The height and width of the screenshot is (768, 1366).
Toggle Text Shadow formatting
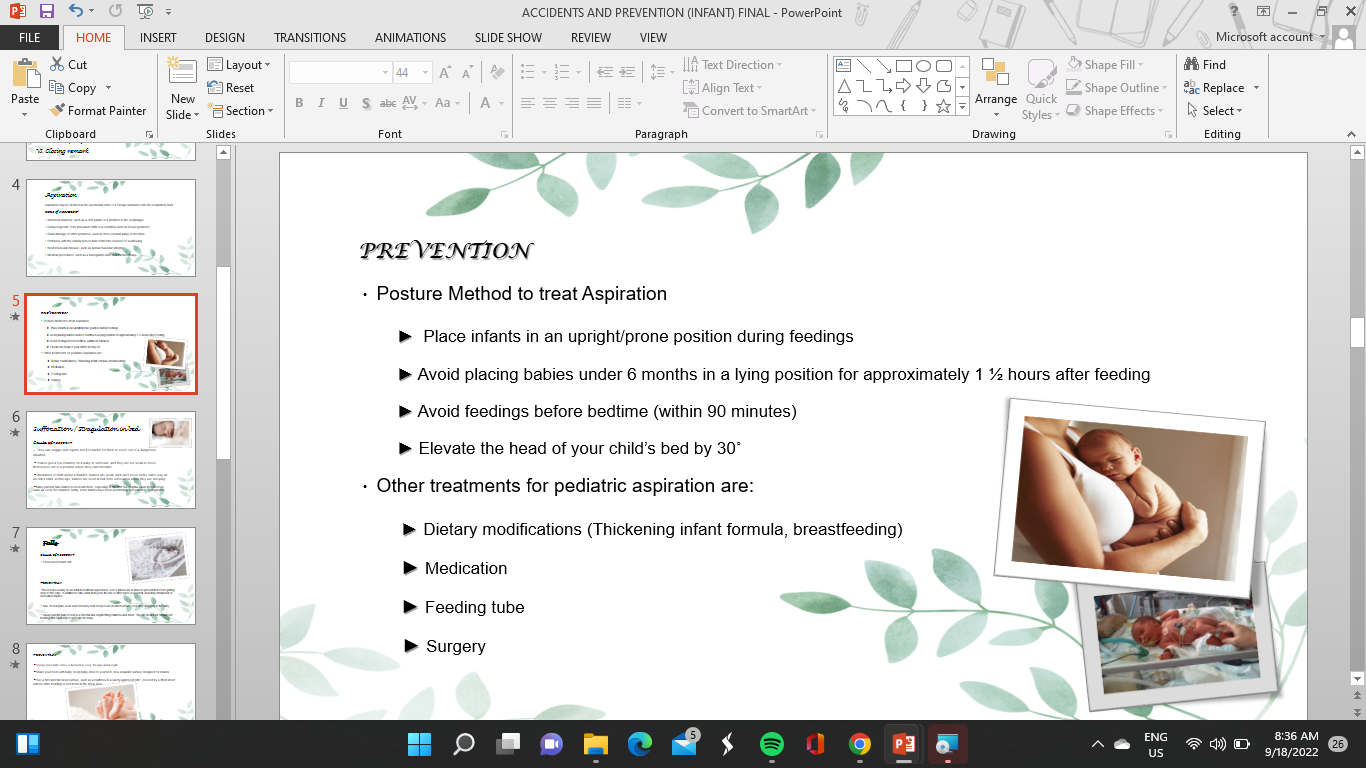366,104
